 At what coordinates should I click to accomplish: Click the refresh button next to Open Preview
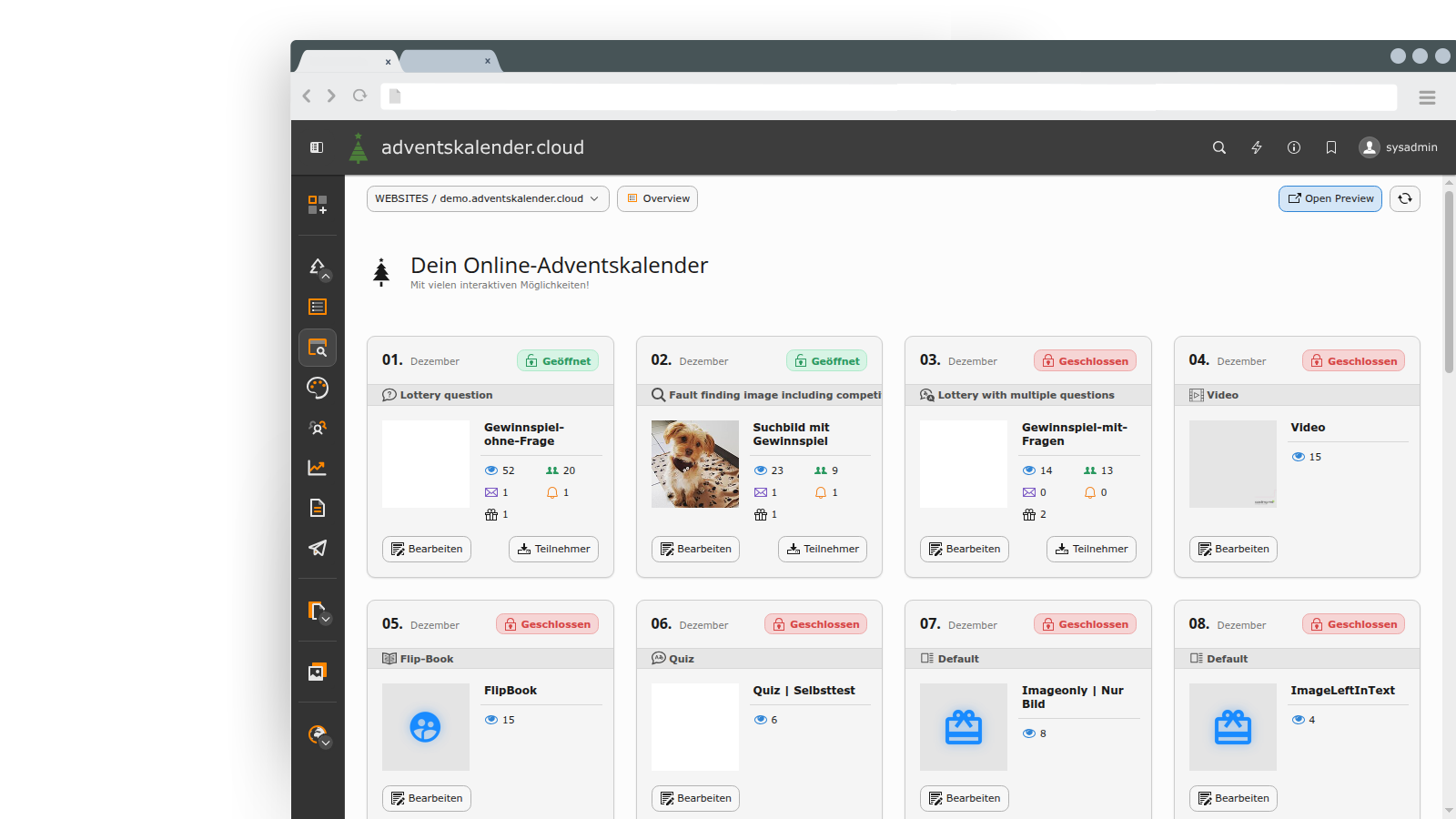pos(1405,198)
